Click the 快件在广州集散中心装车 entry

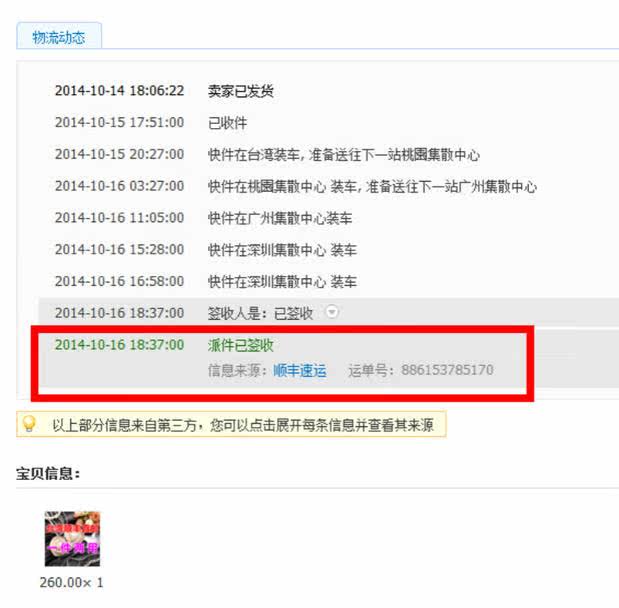[280, 218]
